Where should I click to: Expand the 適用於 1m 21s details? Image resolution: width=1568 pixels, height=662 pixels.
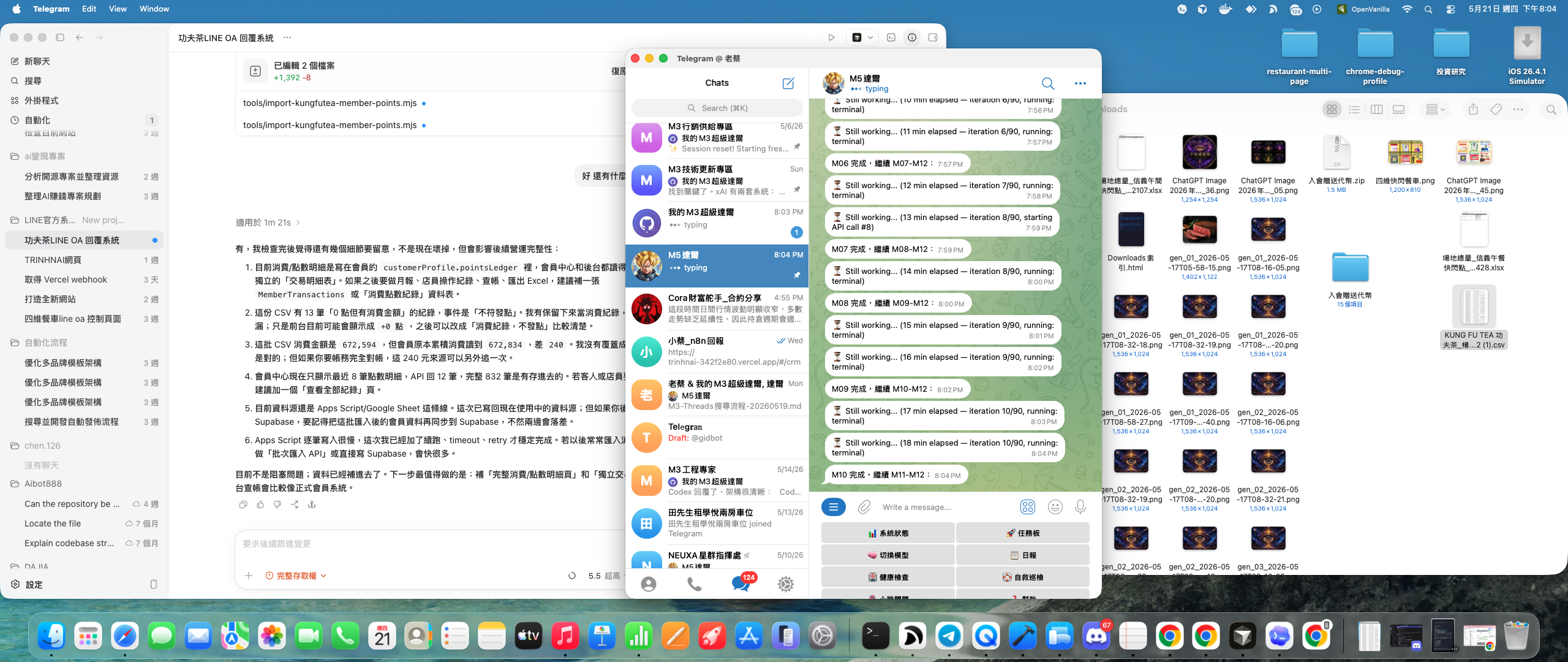point(268,223)
